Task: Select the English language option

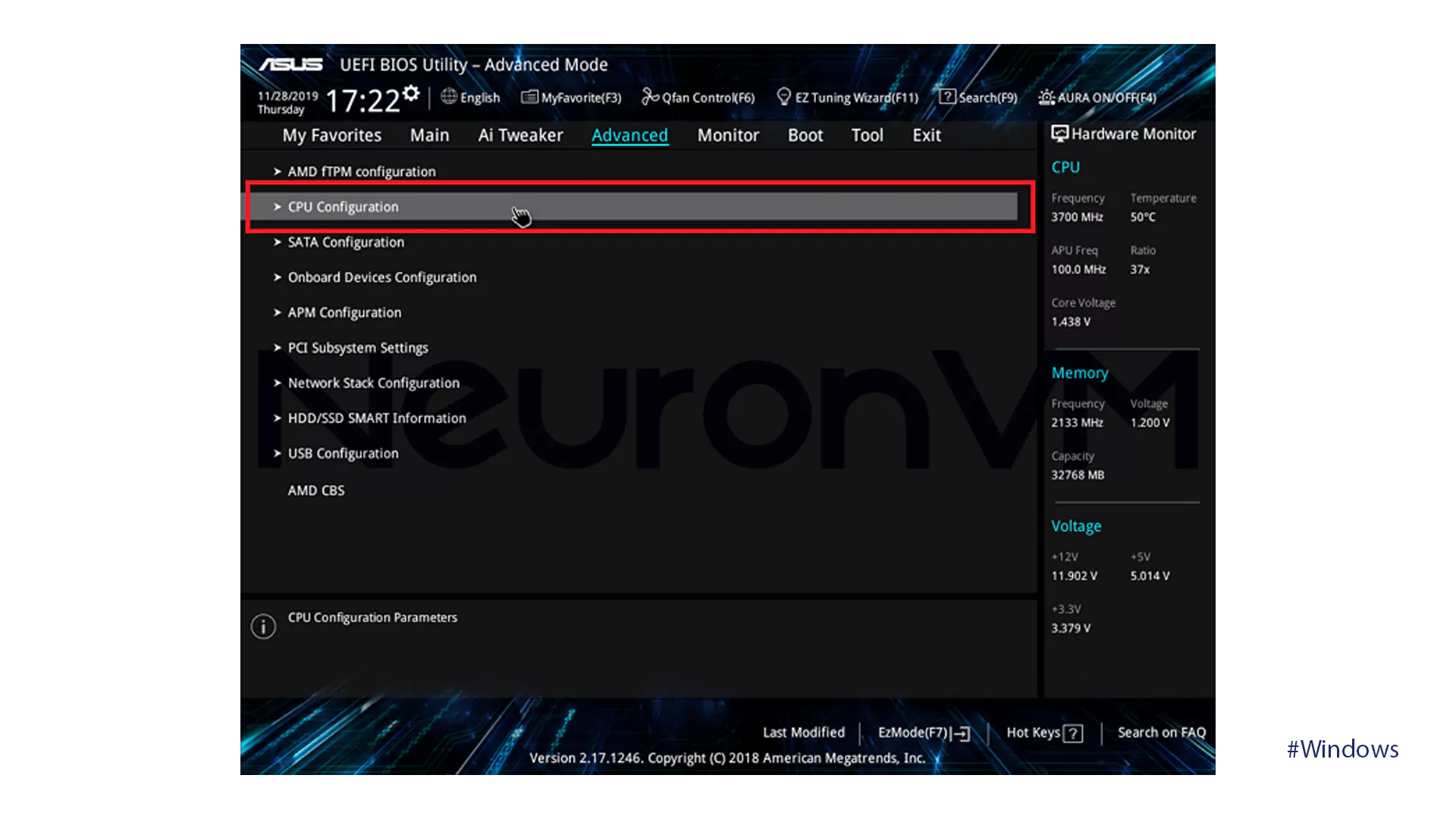Action: [x=480, y=98]
